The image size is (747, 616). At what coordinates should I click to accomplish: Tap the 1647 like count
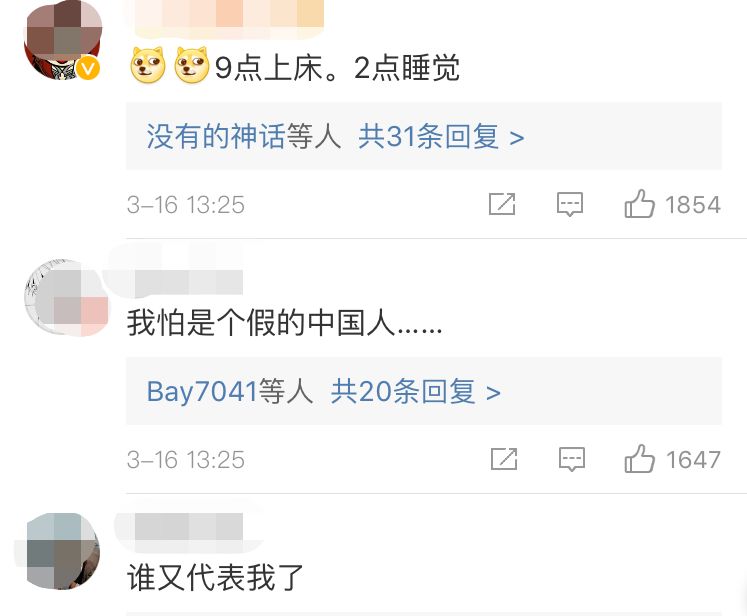(693, 460)
